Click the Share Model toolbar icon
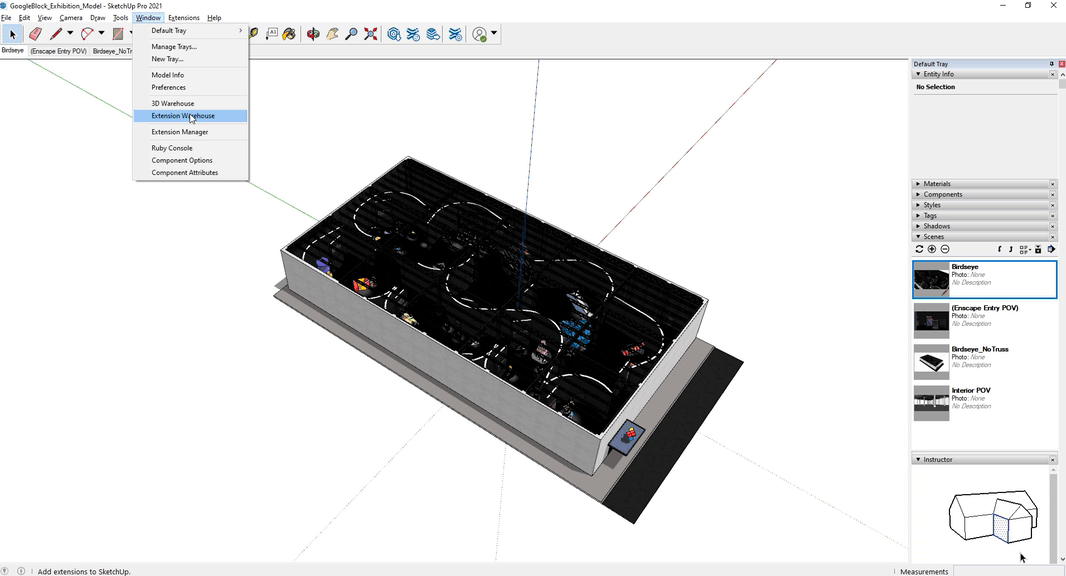This screenshot has width=1066, height=576. (432, 33)
